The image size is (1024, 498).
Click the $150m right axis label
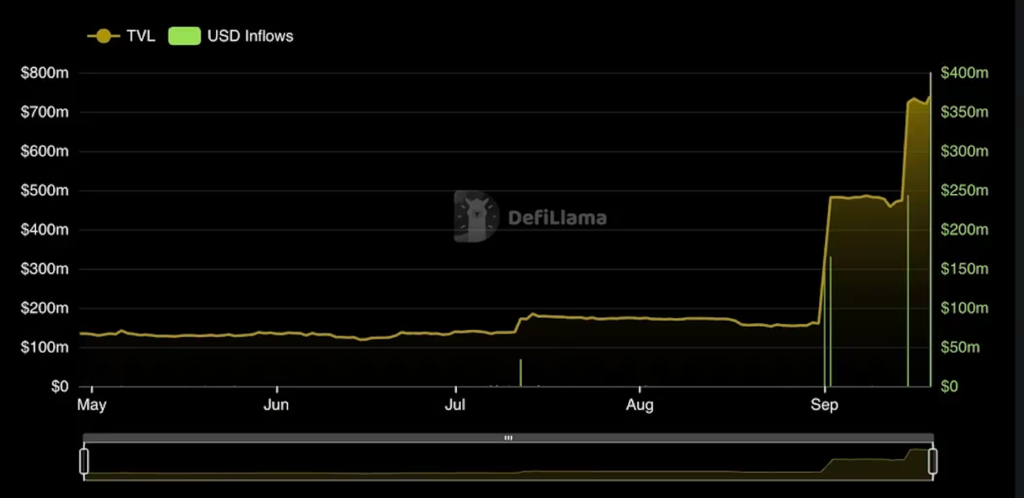(x=965, y=269)
